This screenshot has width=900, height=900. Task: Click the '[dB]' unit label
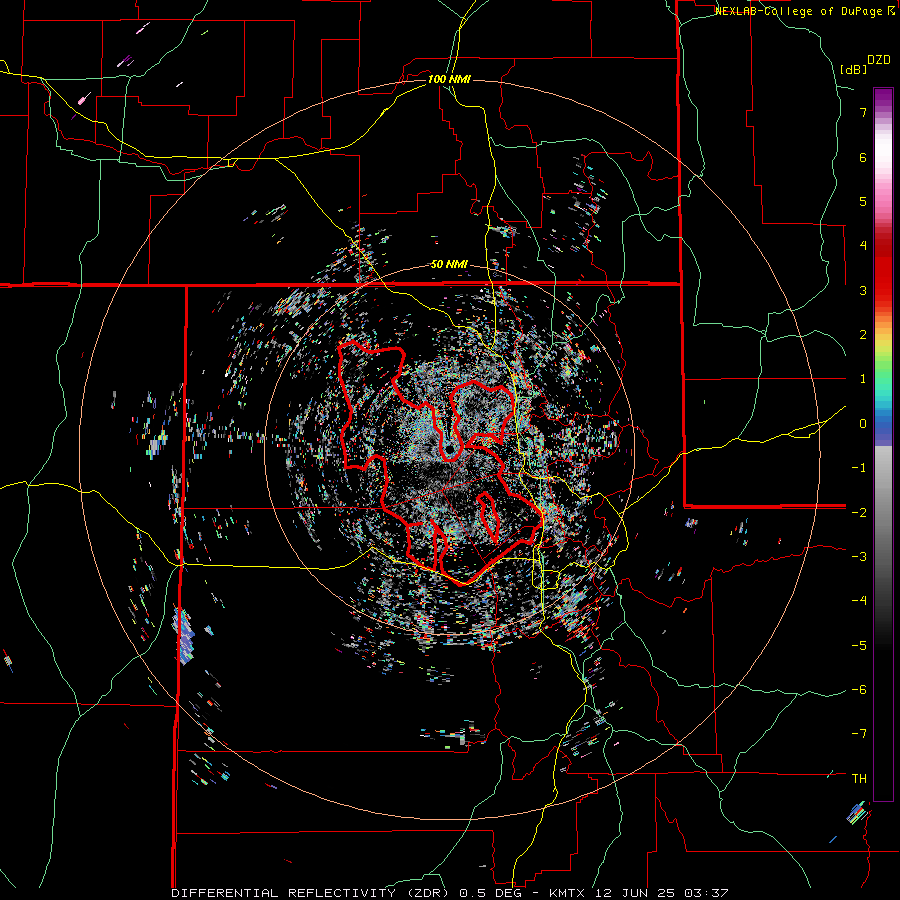click(x=853, y=69)
